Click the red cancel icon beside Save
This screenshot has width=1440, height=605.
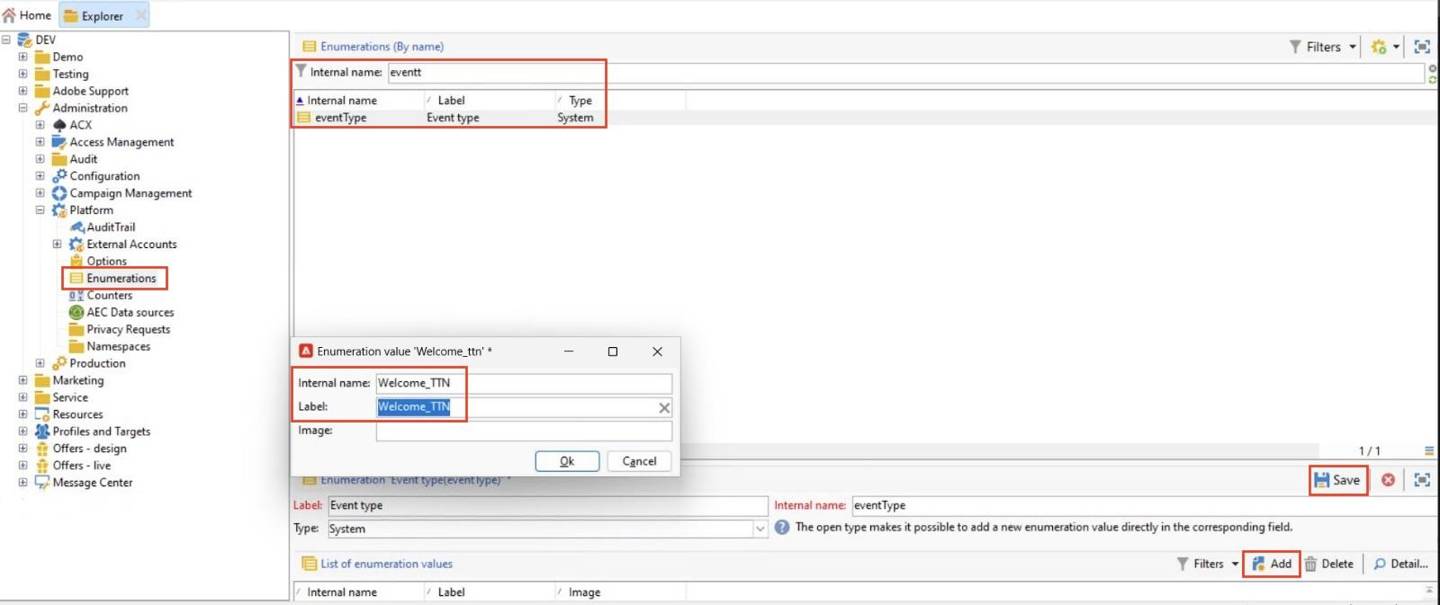(x=1388, y=480)
